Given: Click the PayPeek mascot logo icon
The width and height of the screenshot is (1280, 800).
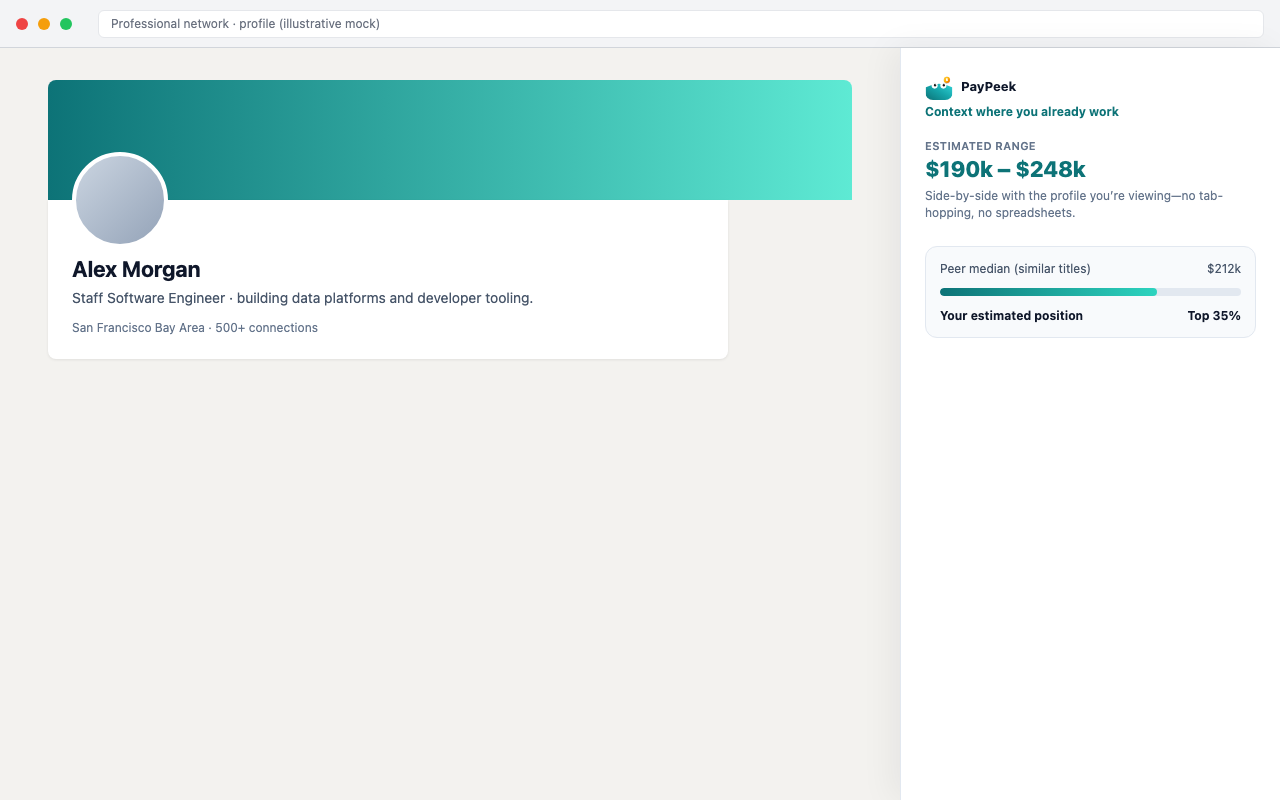Looking at the screenshot, I should 938,89.
